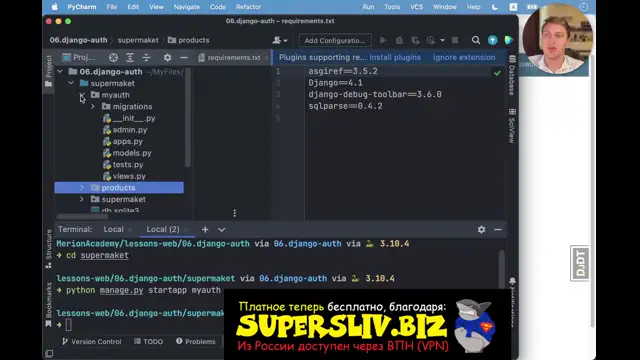Click the Run play icon in toolbar
Image resolution: width=640 pixels, height=360 pixels.
383,40
